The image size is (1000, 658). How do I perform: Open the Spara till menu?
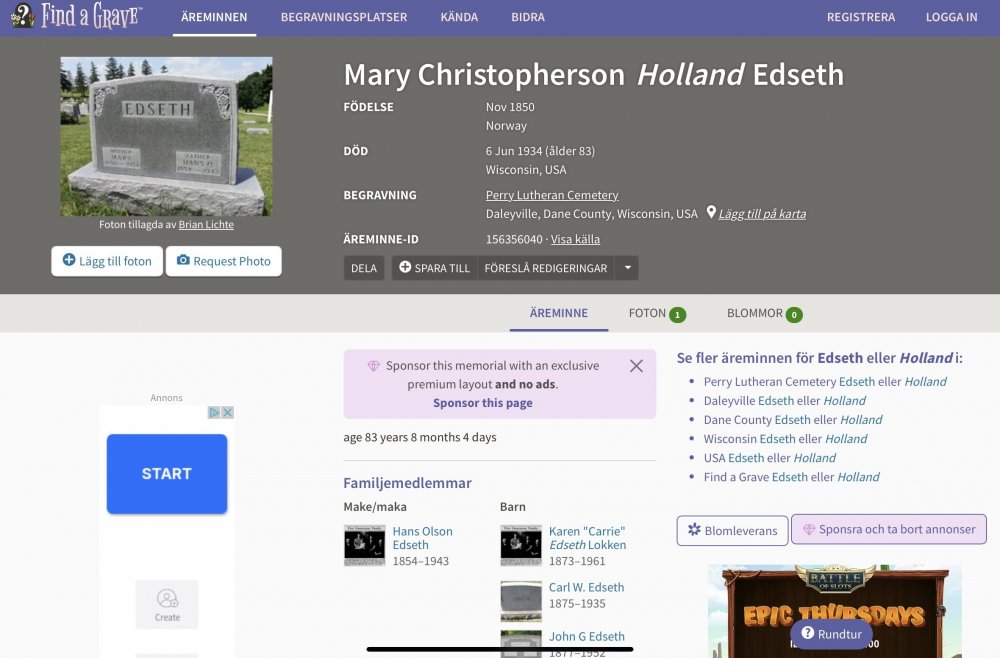point(434,268)
